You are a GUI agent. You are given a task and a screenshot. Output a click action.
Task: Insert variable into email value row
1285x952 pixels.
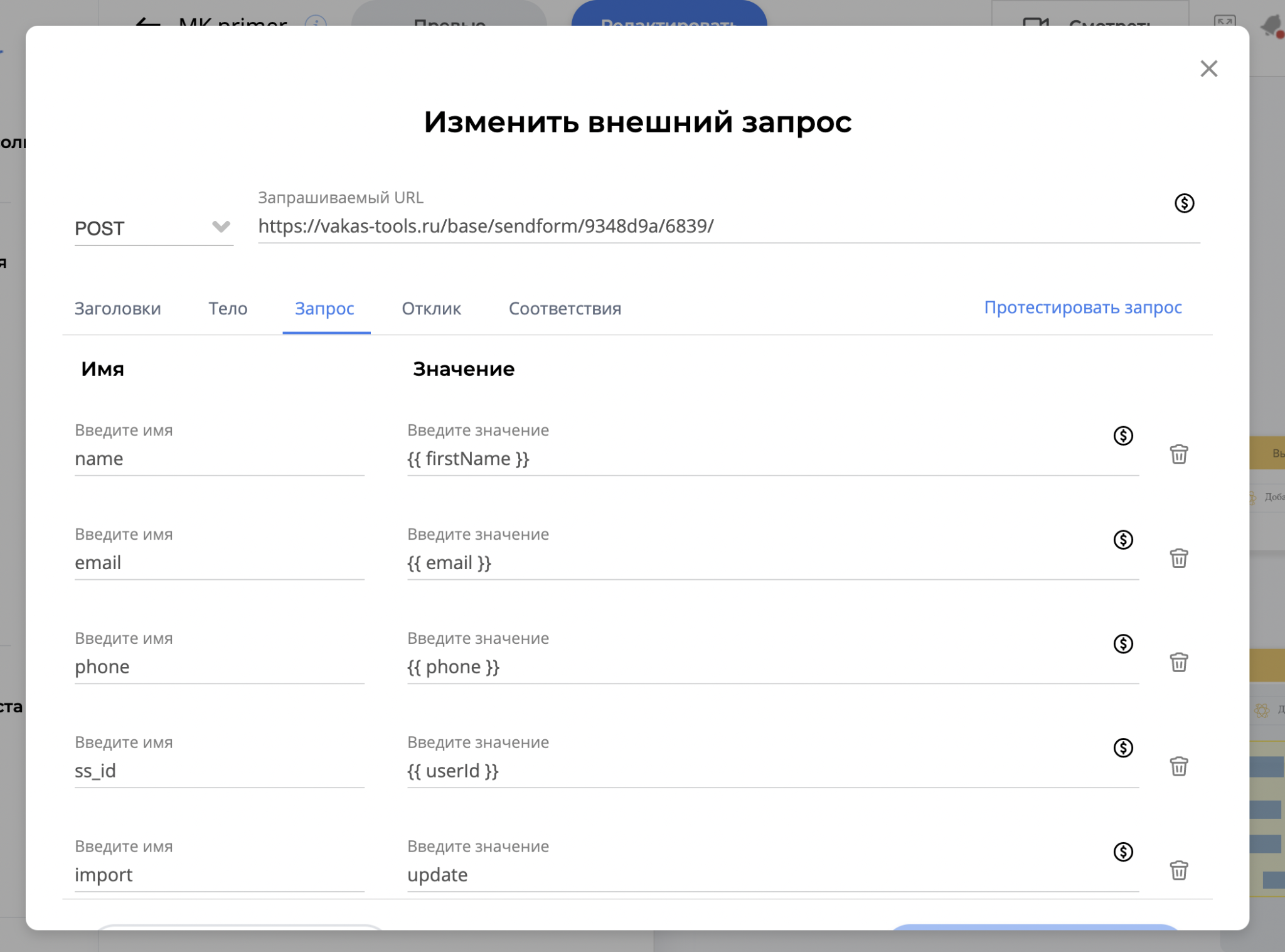point(1122,540)
